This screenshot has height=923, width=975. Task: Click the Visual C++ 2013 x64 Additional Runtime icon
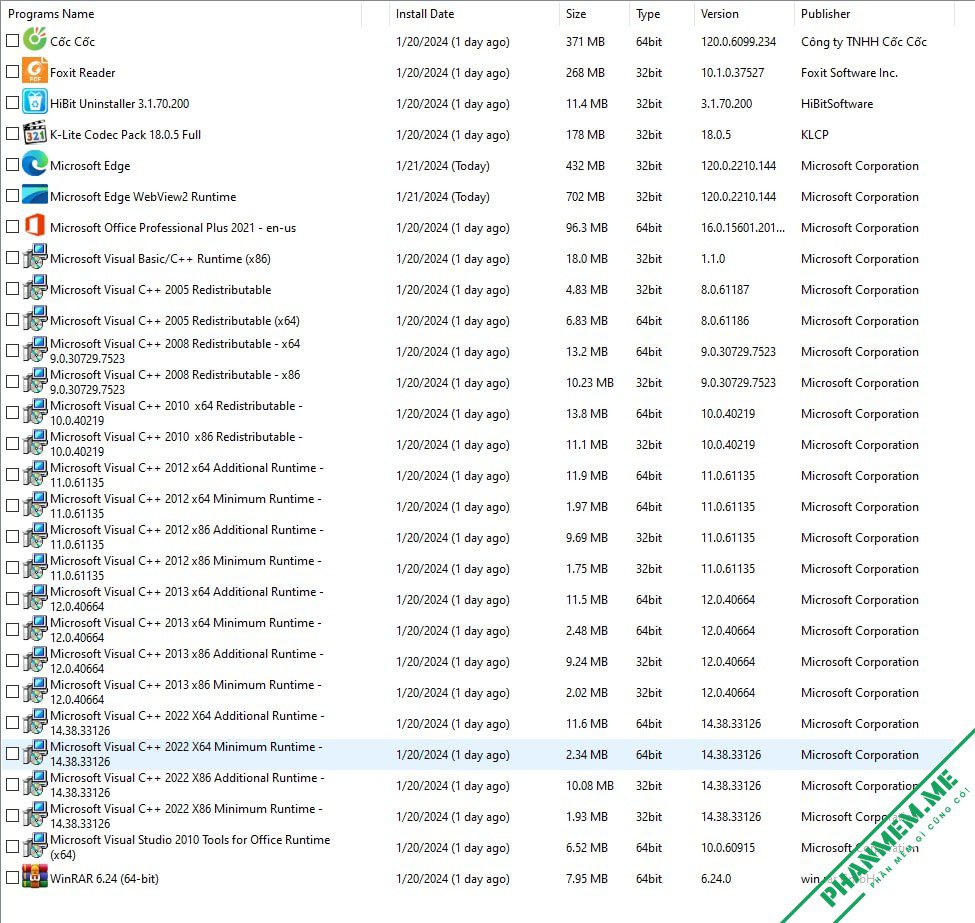(35, 597)
